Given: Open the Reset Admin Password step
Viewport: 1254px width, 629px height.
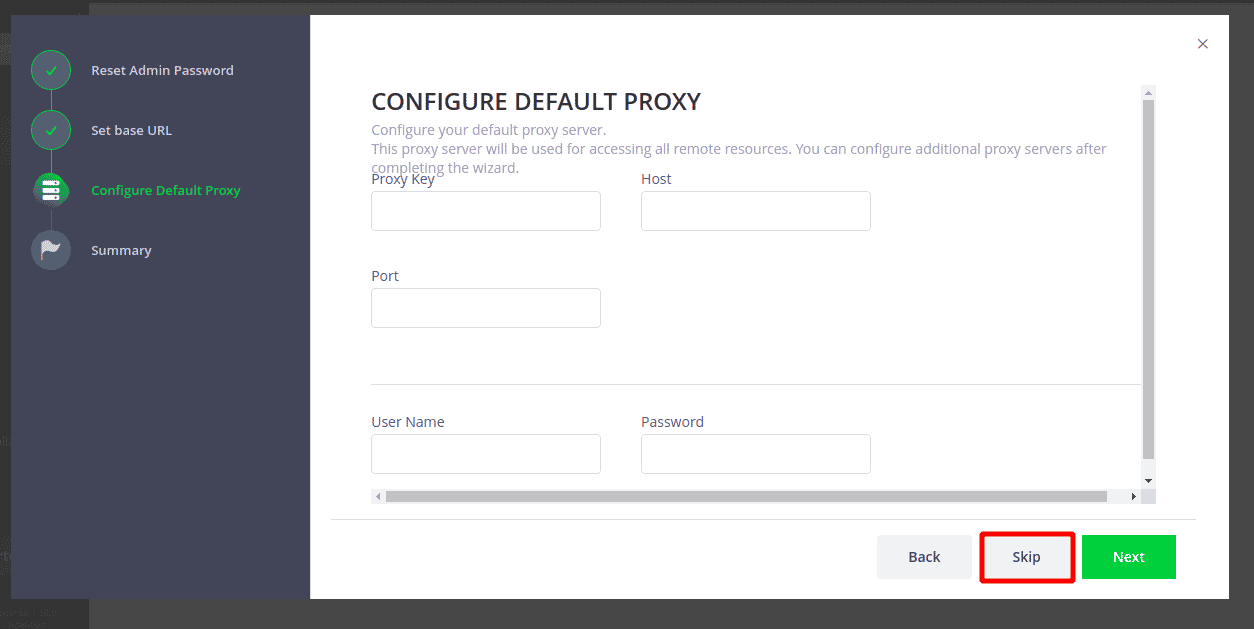Looking at the screenshot, I should click(x=162, y=71).
